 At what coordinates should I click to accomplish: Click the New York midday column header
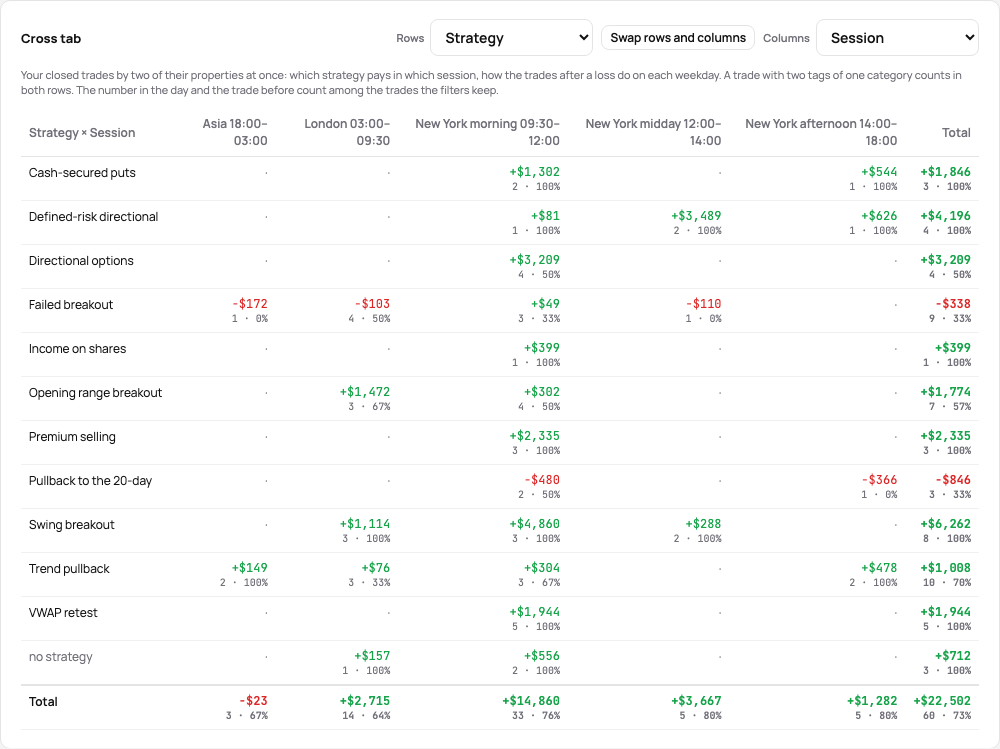click(653, 132)
